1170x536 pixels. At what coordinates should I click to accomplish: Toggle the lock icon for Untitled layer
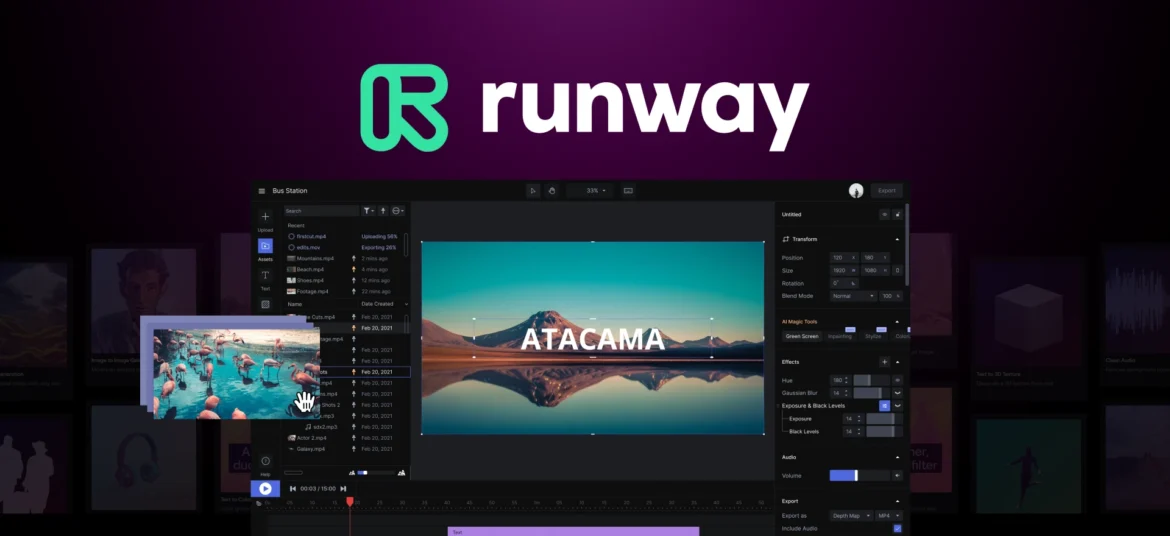(898, 214)
